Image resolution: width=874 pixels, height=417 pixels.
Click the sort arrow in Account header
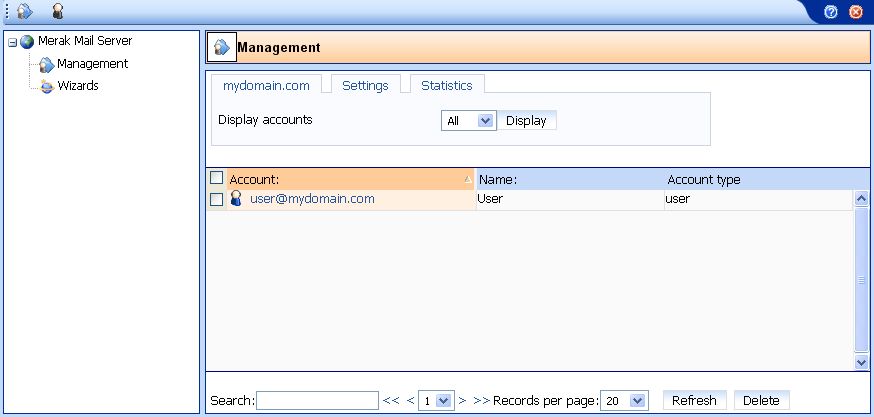coord(468,180)
